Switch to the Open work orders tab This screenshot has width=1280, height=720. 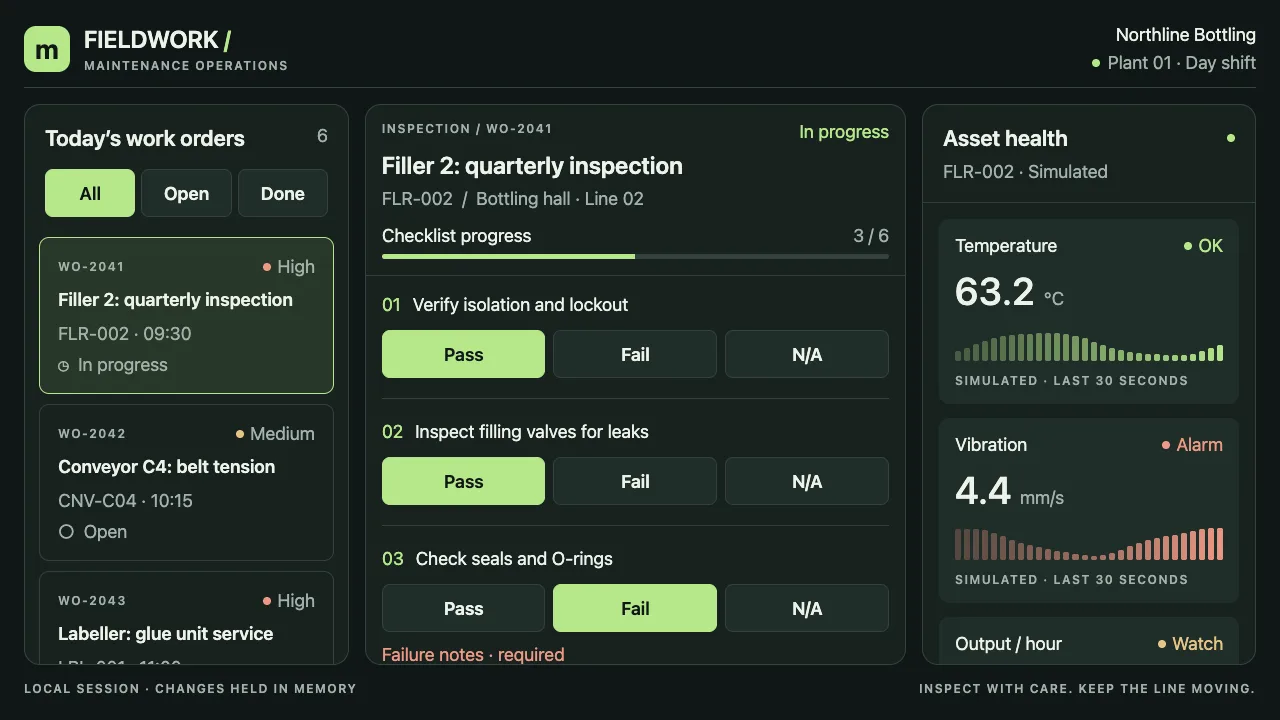(186, 193)
